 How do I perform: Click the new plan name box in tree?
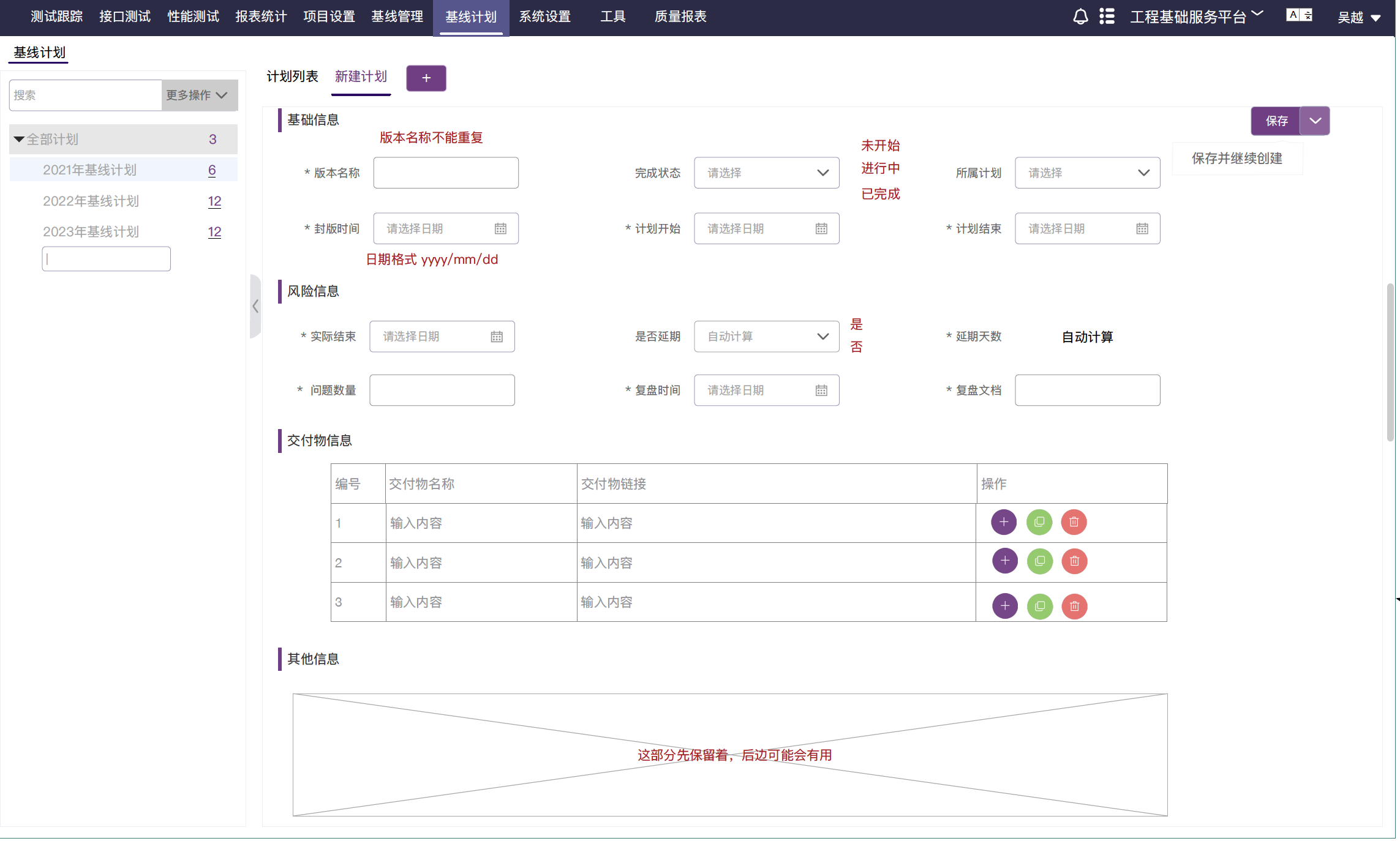106,259
